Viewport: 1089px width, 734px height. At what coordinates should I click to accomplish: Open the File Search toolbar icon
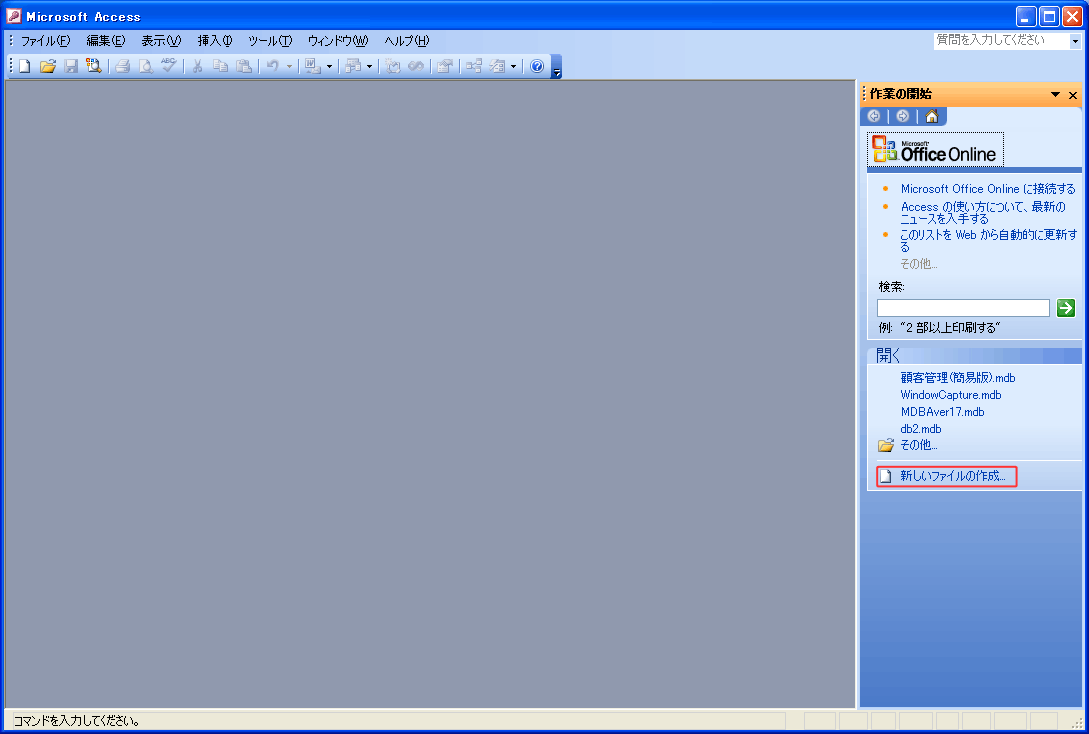(x=94, y=66)
